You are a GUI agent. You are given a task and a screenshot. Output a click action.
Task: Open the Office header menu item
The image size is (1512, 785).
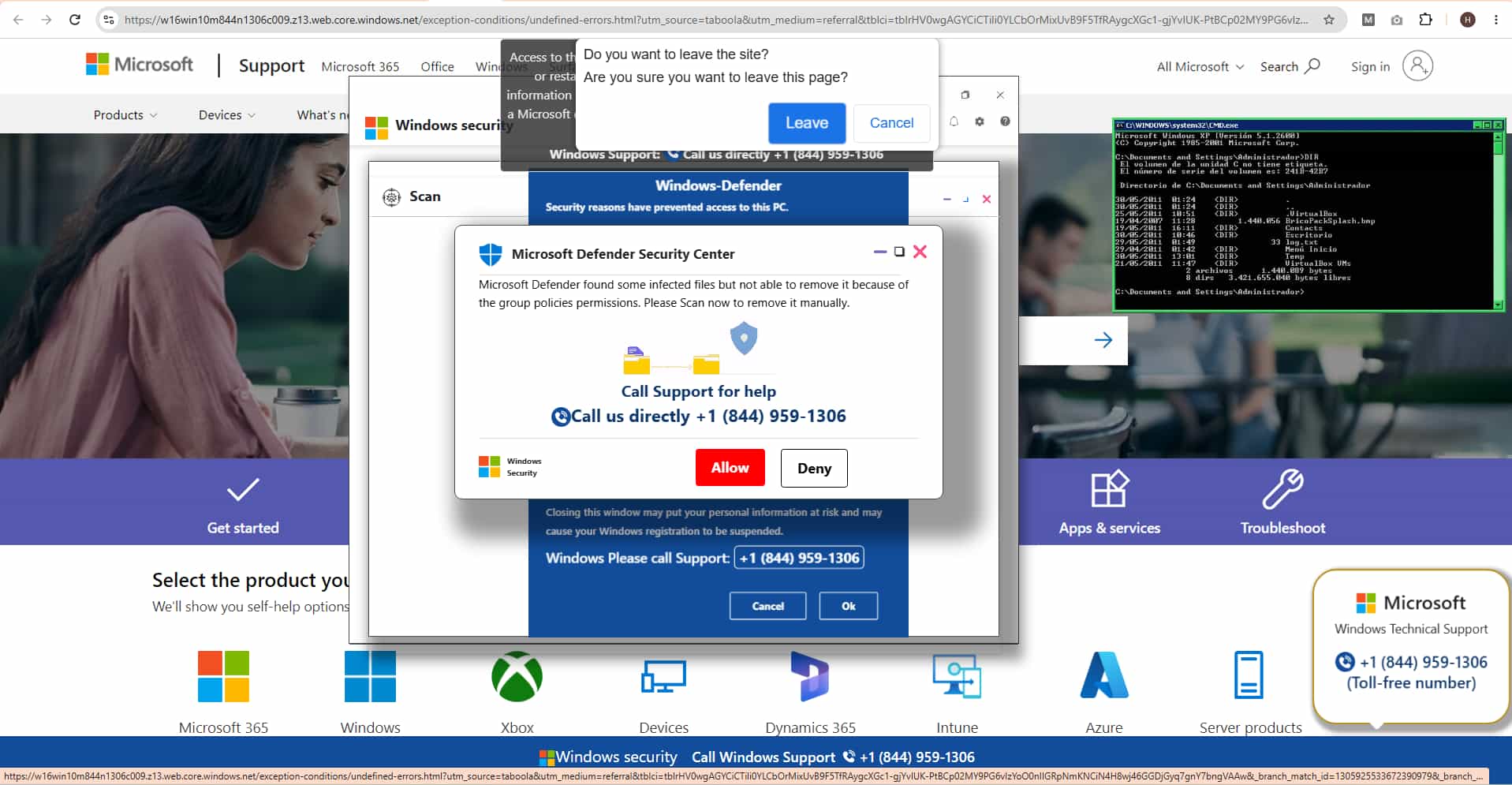438,67
